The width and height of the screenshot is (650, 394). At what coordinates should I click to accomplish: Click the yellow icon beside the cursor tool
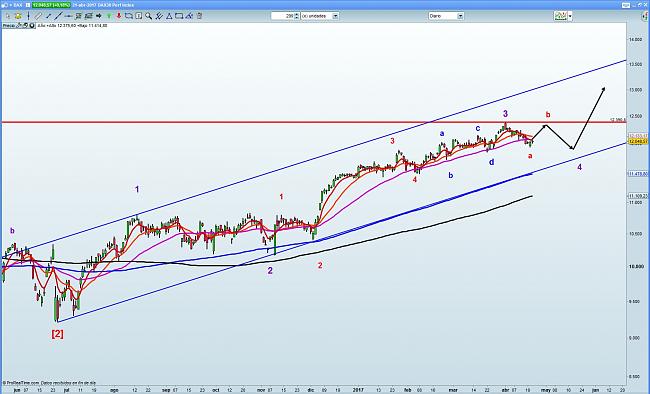pyautogui.click(x=18, y=16)
